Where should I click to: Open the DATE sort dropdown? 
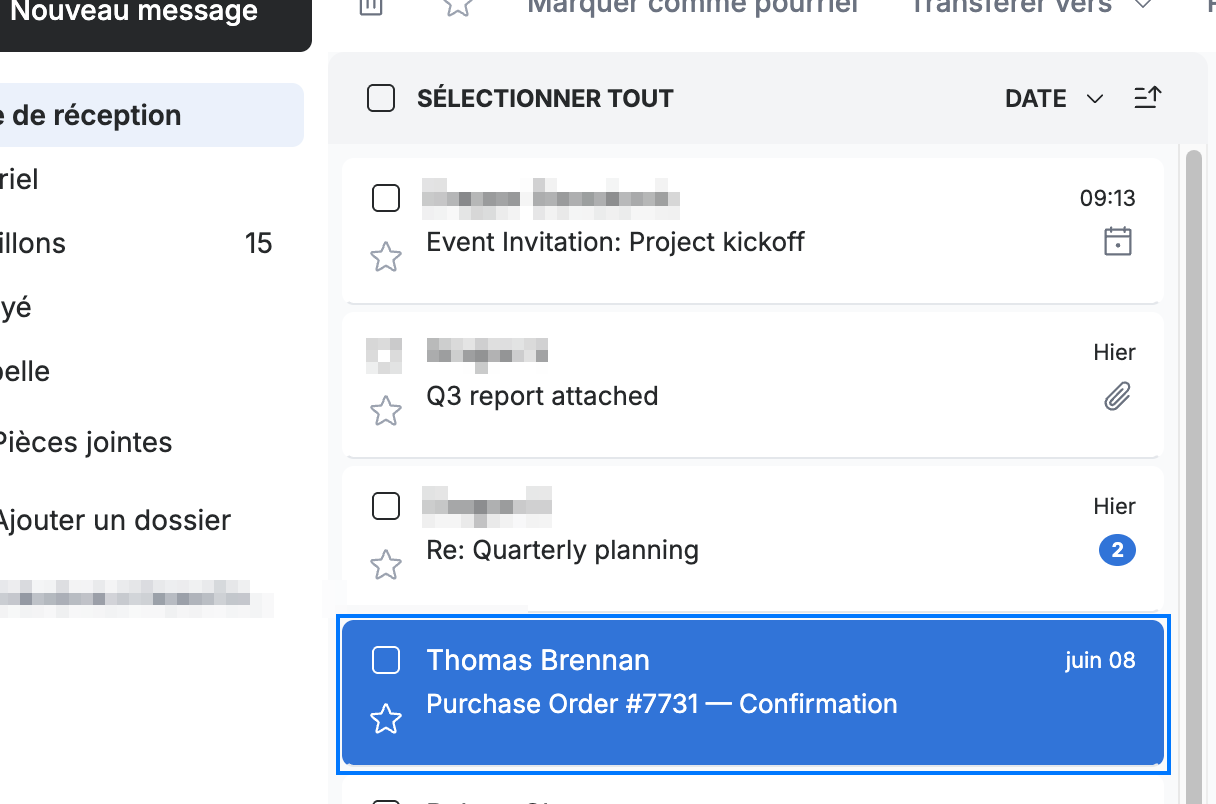click(1054, 99)
